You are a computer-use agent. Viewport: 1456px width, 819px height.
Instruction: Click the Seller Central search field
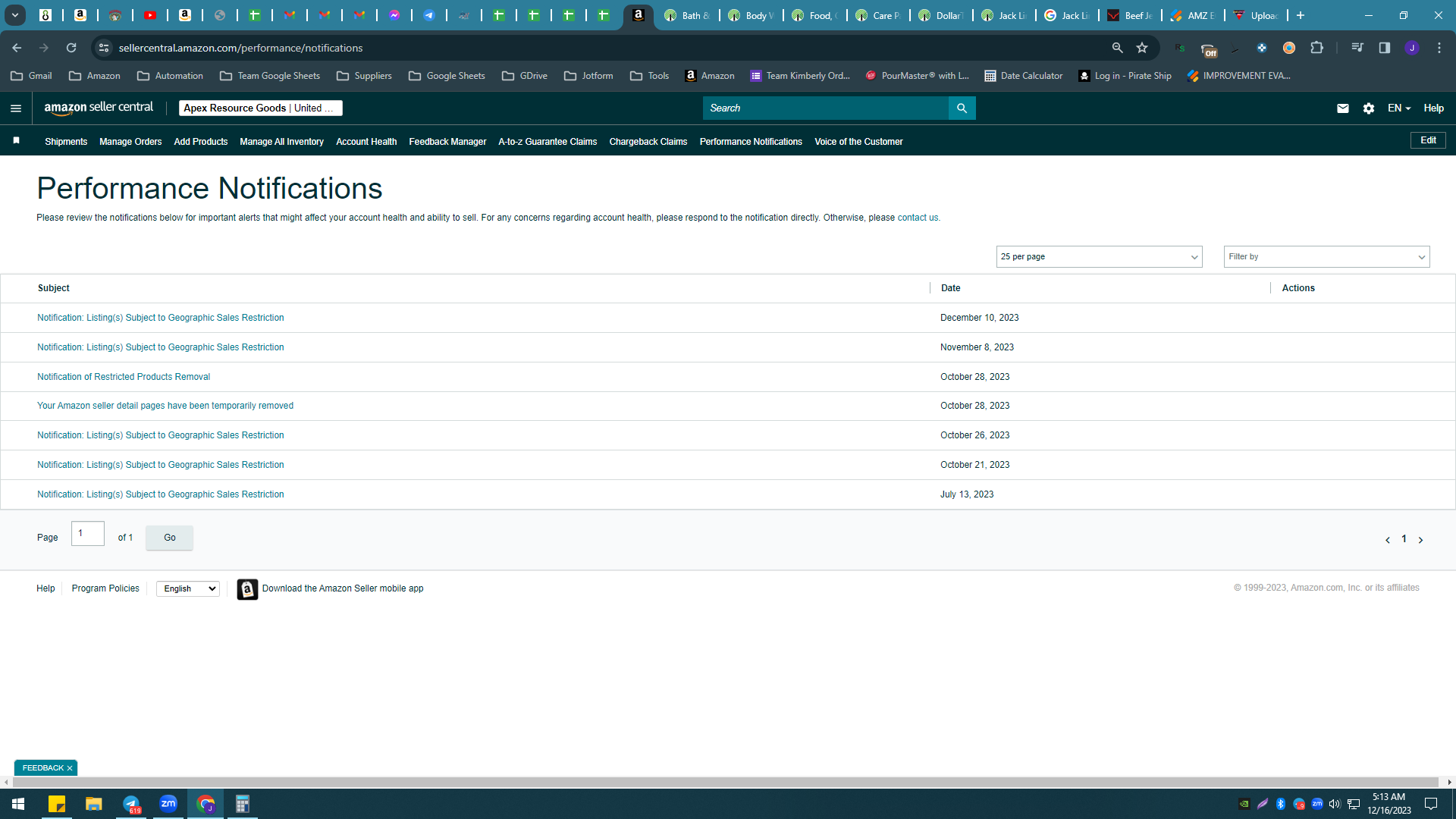(826, 108)
